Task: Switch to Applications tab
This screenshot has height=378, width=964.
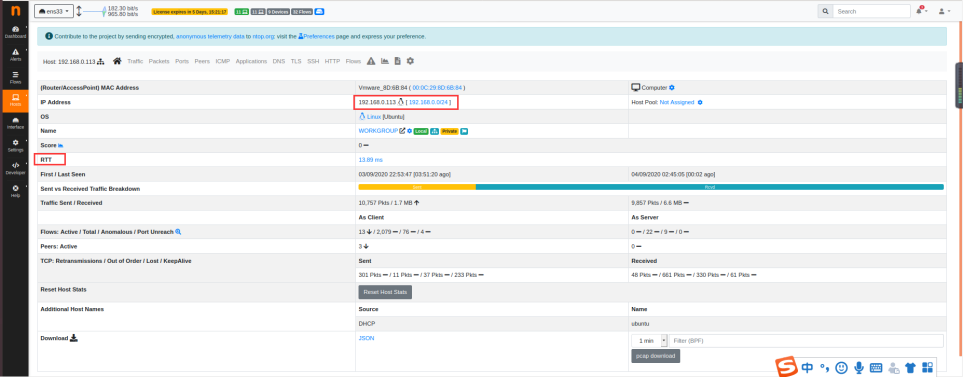Action: tap(251, 61)
